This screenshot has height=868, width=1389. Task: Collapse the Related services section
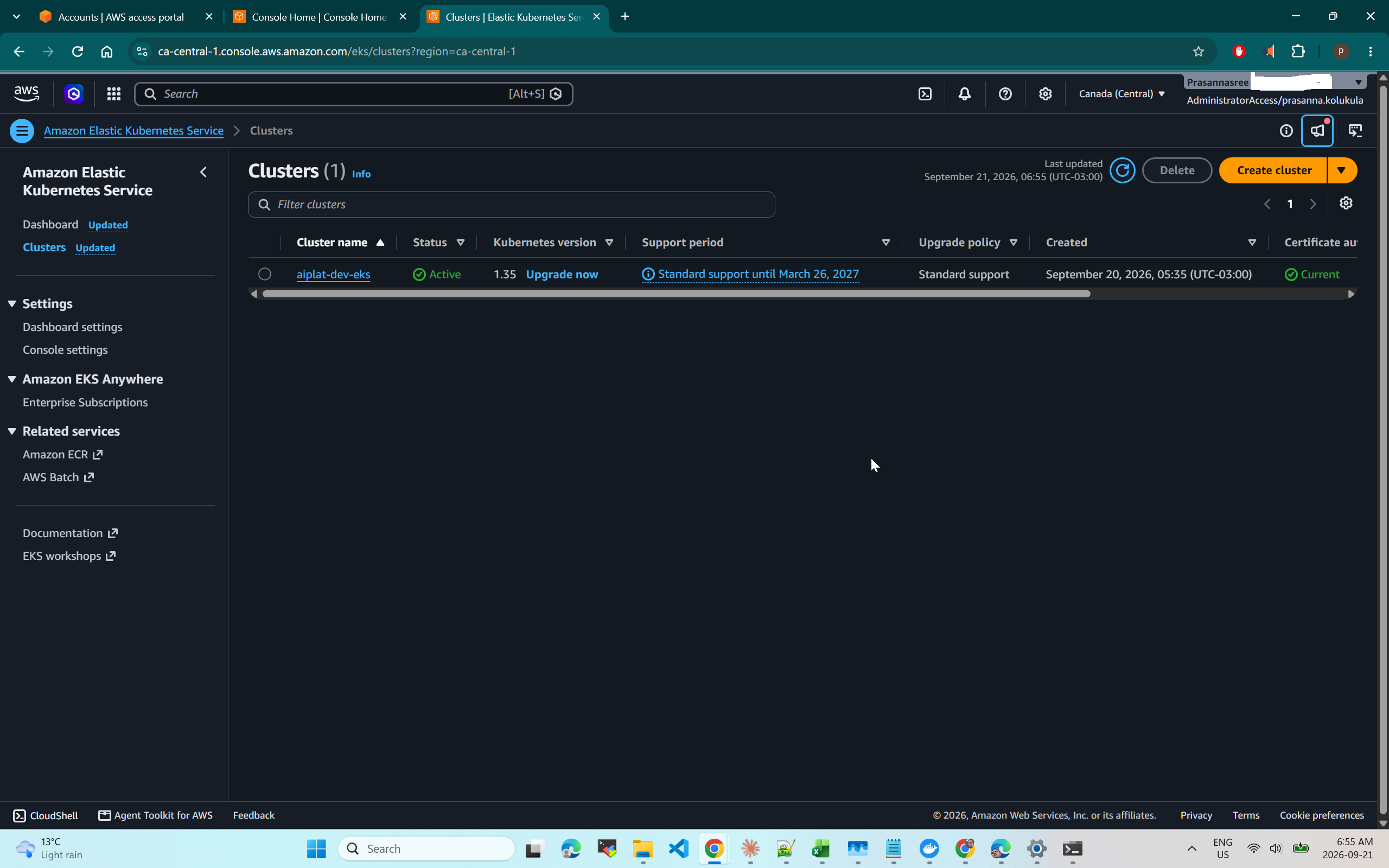click(11, 431)
